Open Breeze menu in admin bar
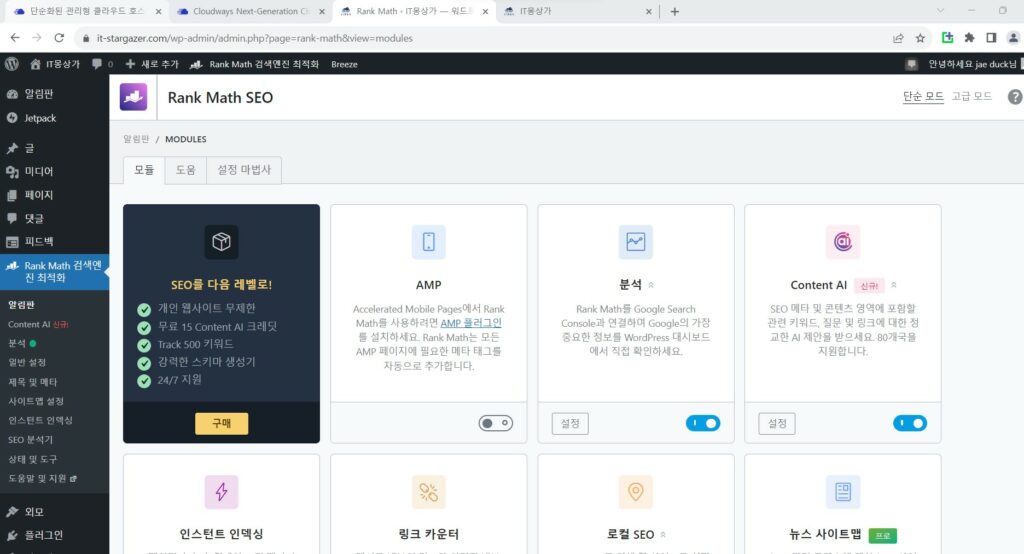The height and width of the screenshot is (554, 1024). coord(344,64)
